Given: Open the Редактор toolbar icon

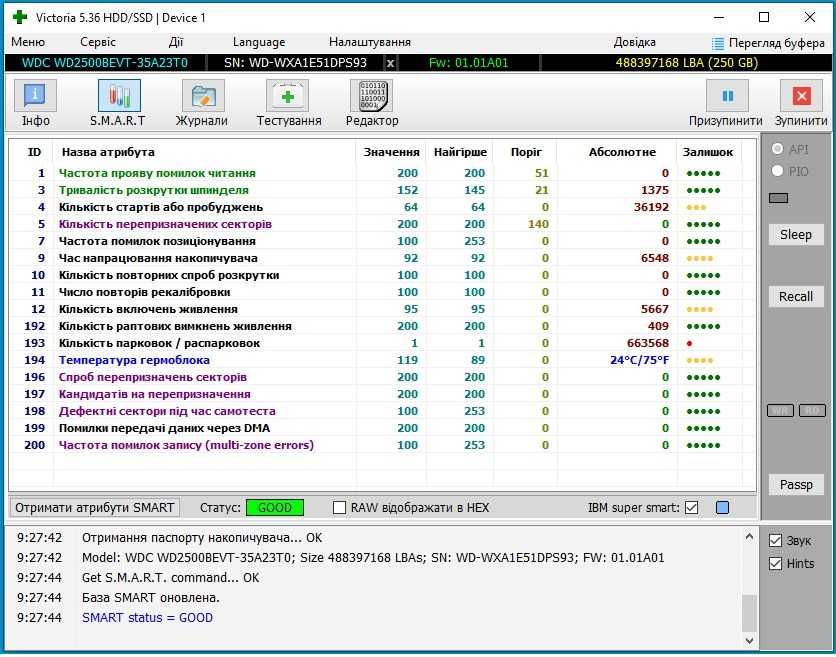Looking at the screenshot, I should pos(371,97).
